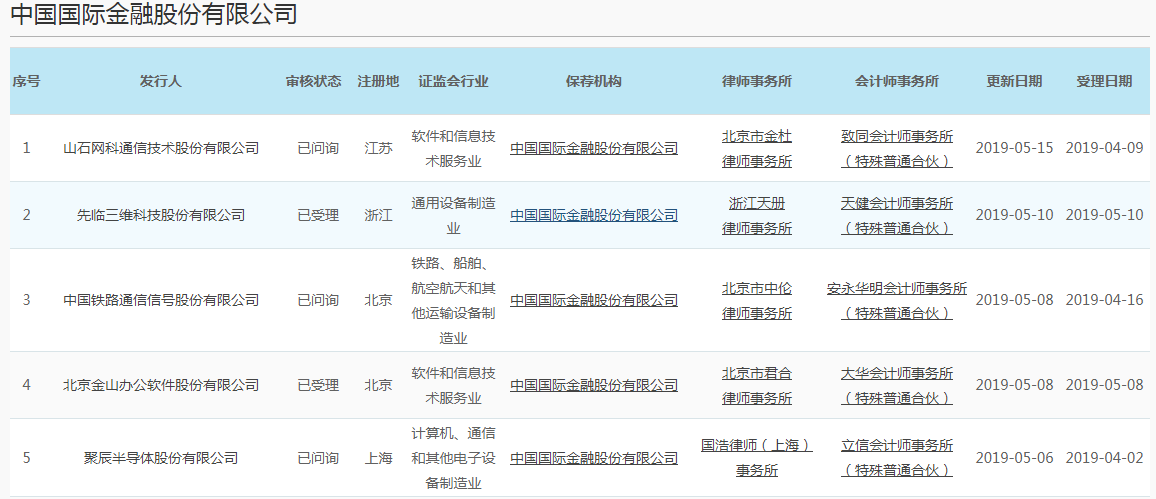This screenshot has height=499, width=1156.
Task: Click status 已问询 in 山石网科 row
Action: coord(318,148)
